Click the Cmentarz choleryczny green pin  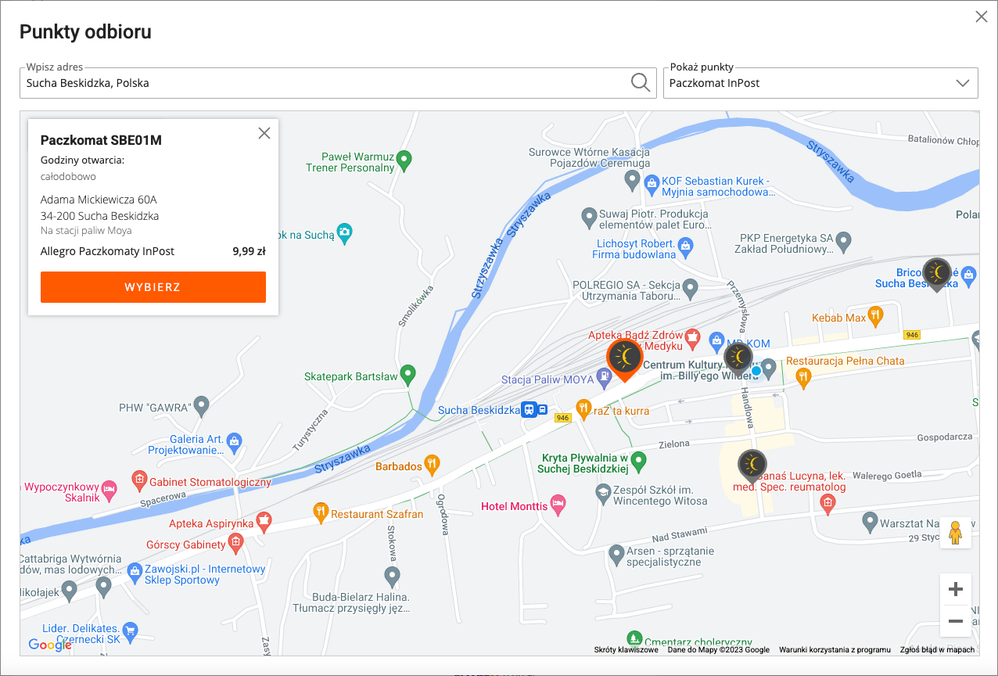click(x=634, y=638)
